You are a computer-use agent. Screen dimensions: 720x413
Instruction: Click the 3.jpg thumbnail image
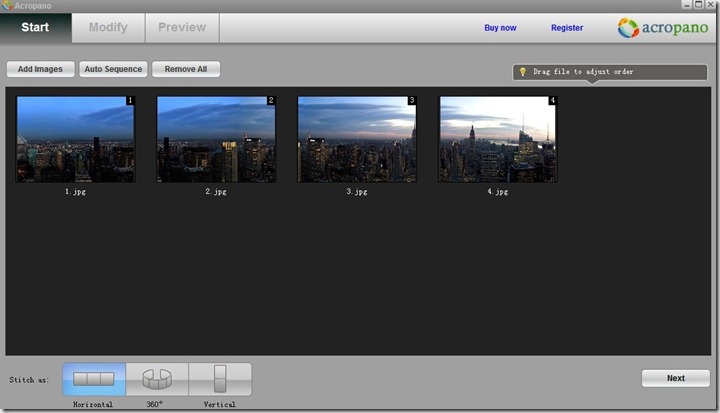tap(357, 139)
